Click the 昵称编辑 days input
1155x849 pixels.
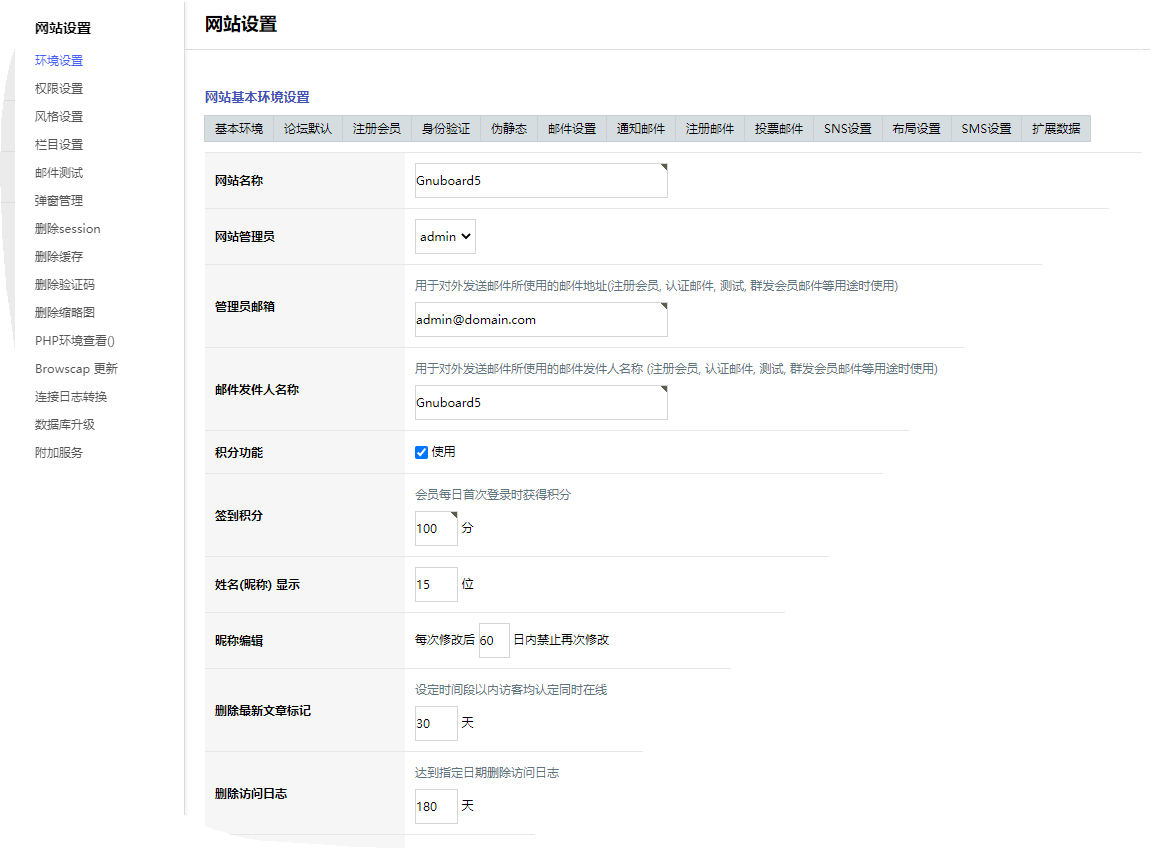point(494,640)
